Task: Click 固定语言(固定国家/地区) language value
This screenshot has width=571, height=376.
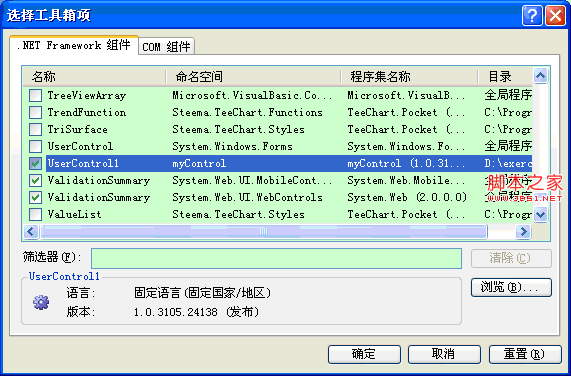Action: (x=202, y=293)
